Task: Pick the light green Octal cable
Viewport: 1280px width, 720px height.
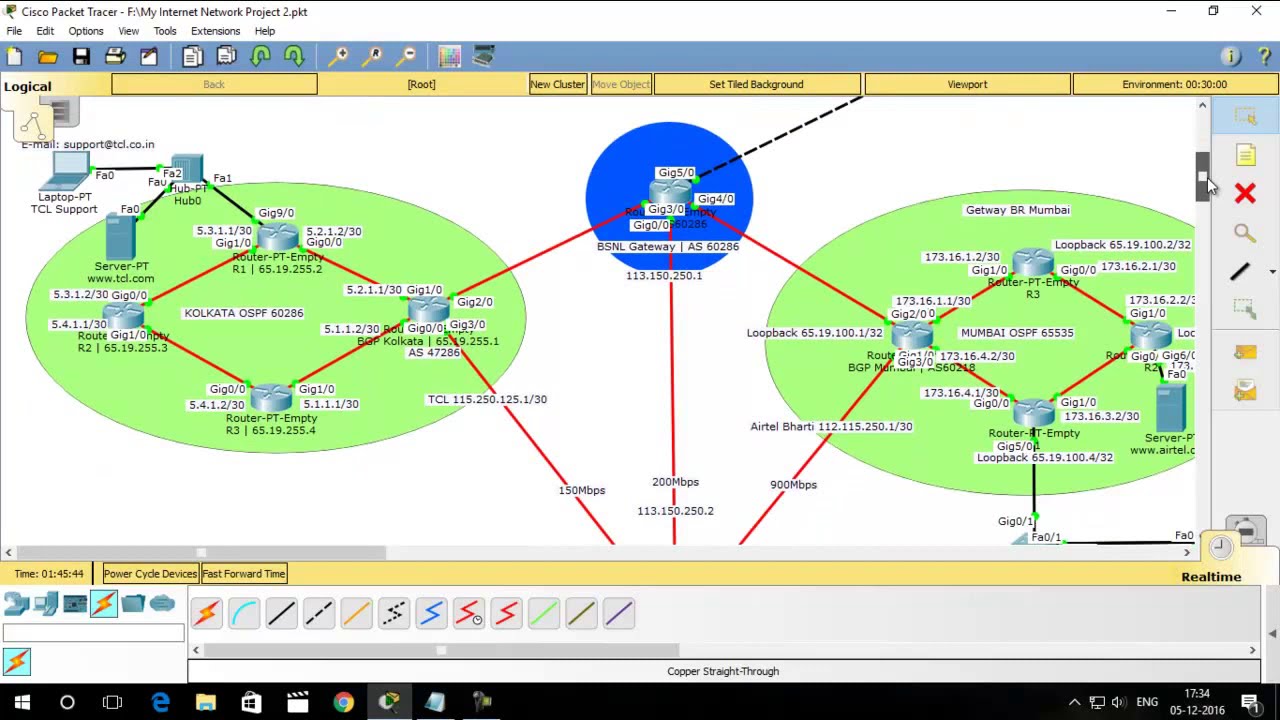Action: click(544, 613)
